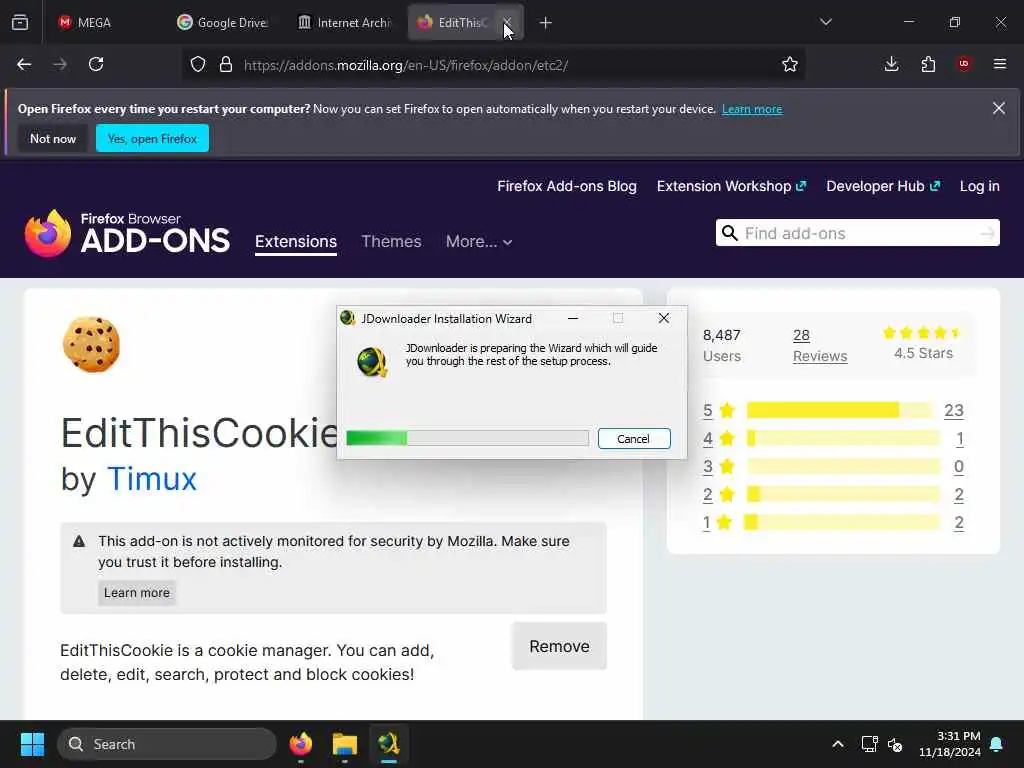
Task: Cancel the JDownloader Installation Wizard
Action: (x=633, y=439)
